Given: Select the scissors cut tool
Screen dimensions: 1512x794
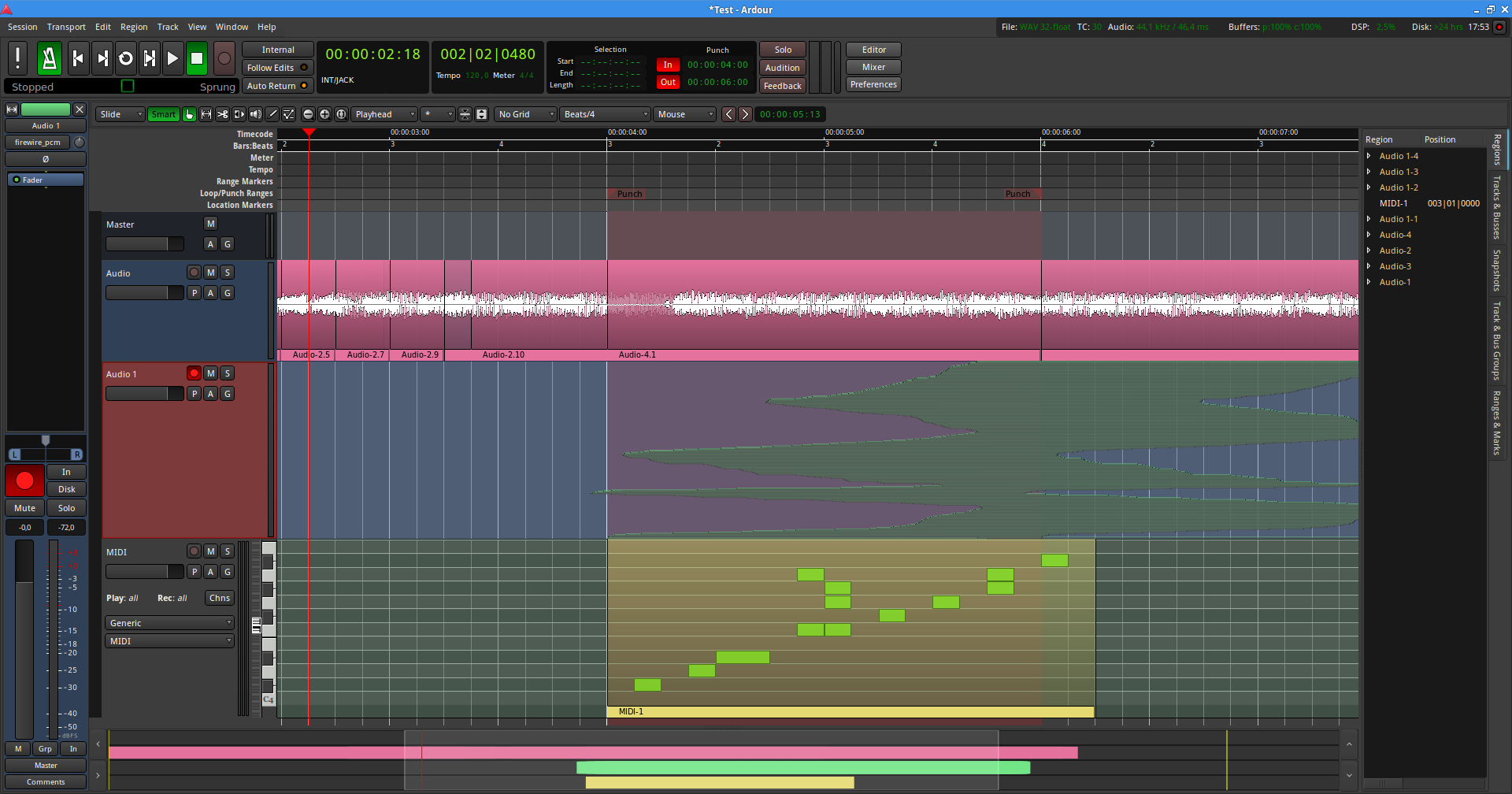Looking at the screenshot, I should 223,114.
